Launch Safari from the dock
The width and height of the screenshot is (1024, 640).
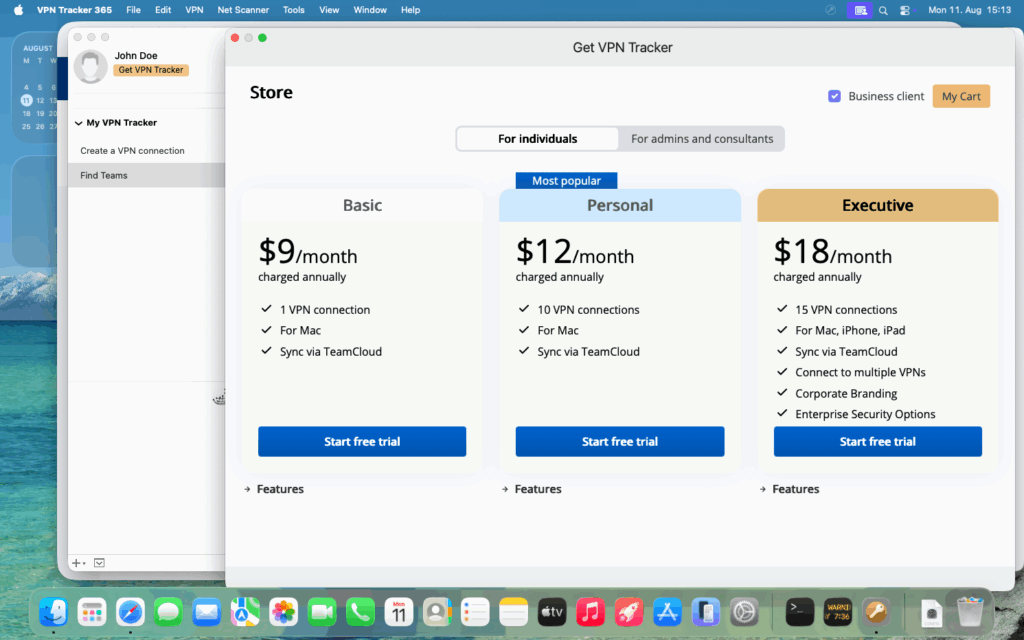coord(130,612)
